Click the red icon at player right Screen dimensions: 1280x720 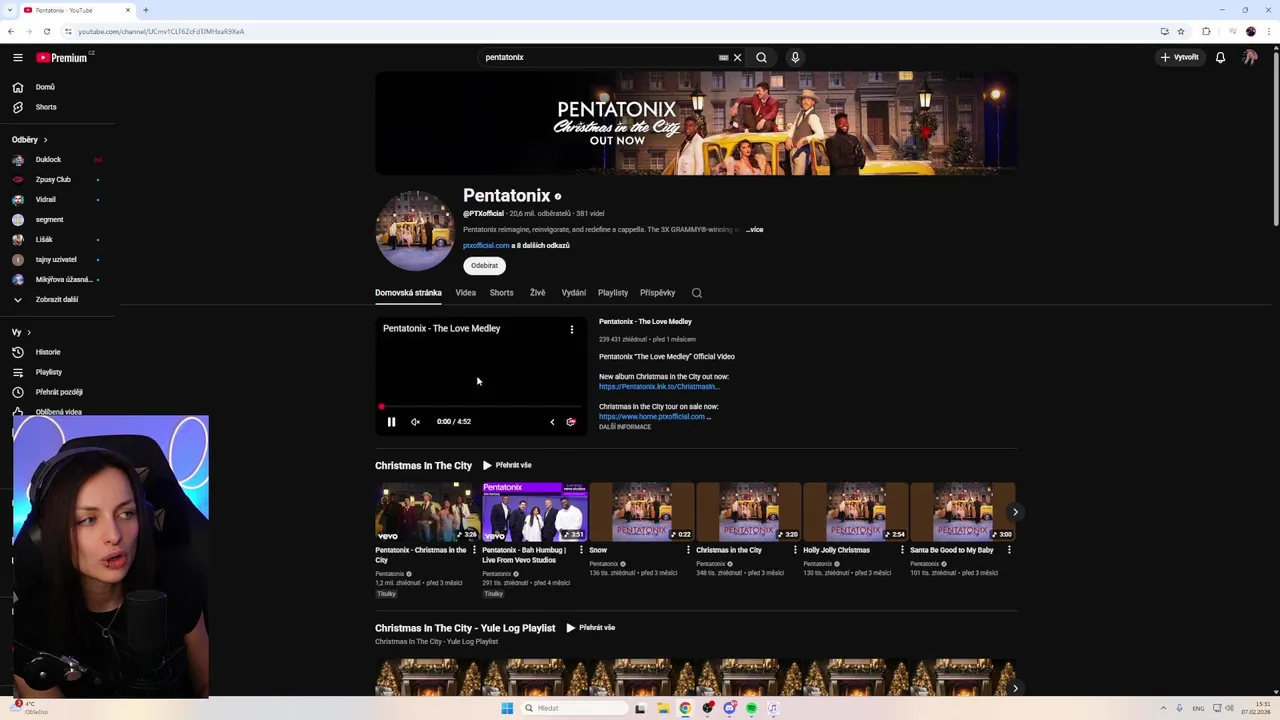pos(571,422)
